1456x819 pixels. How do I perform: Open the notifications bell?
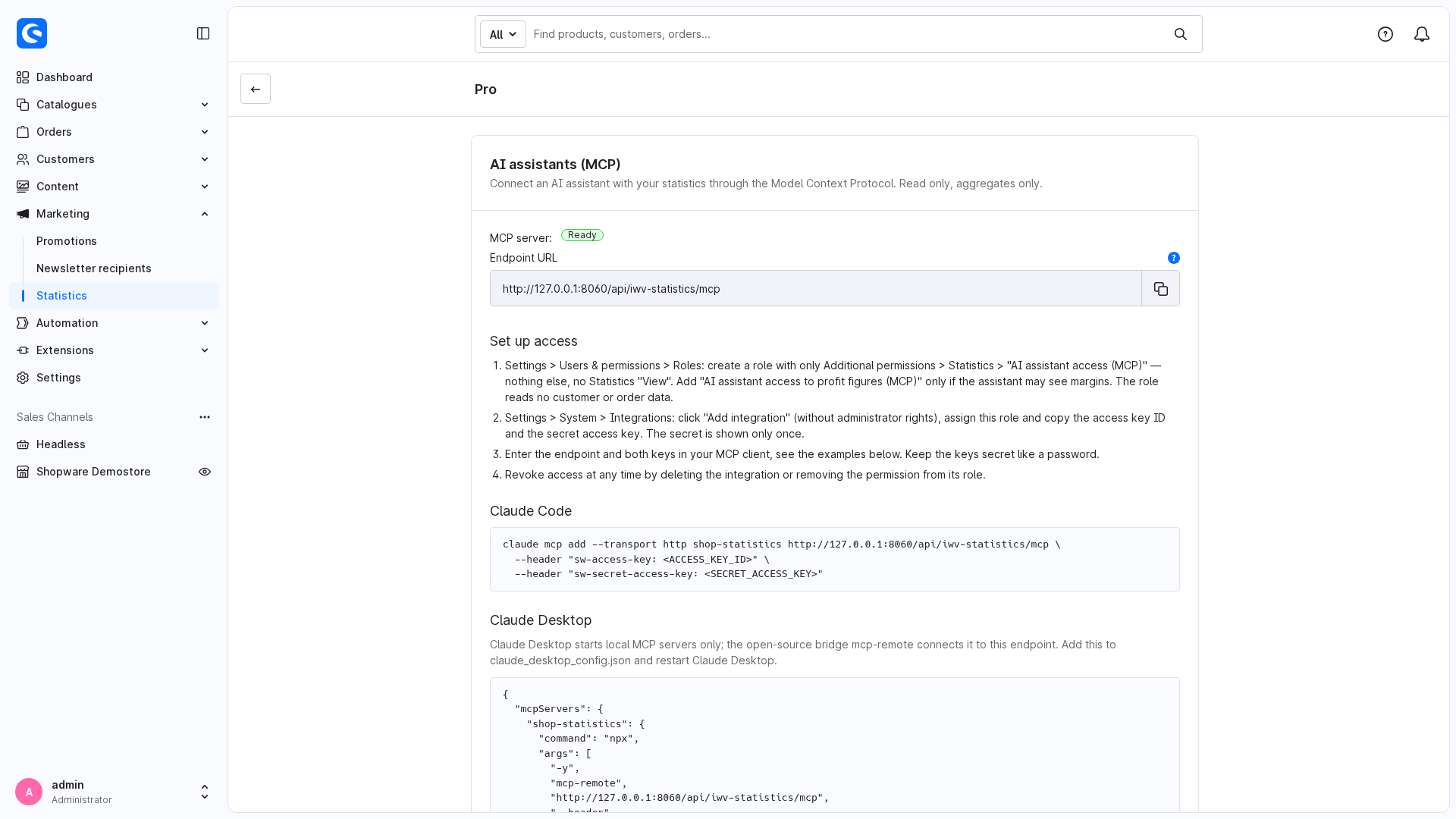click(x=1422, y=34)
